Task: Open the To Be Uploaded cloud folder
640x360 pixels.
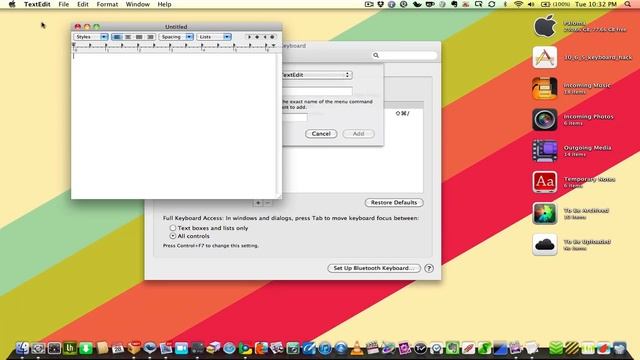Action: click(544, 244)
